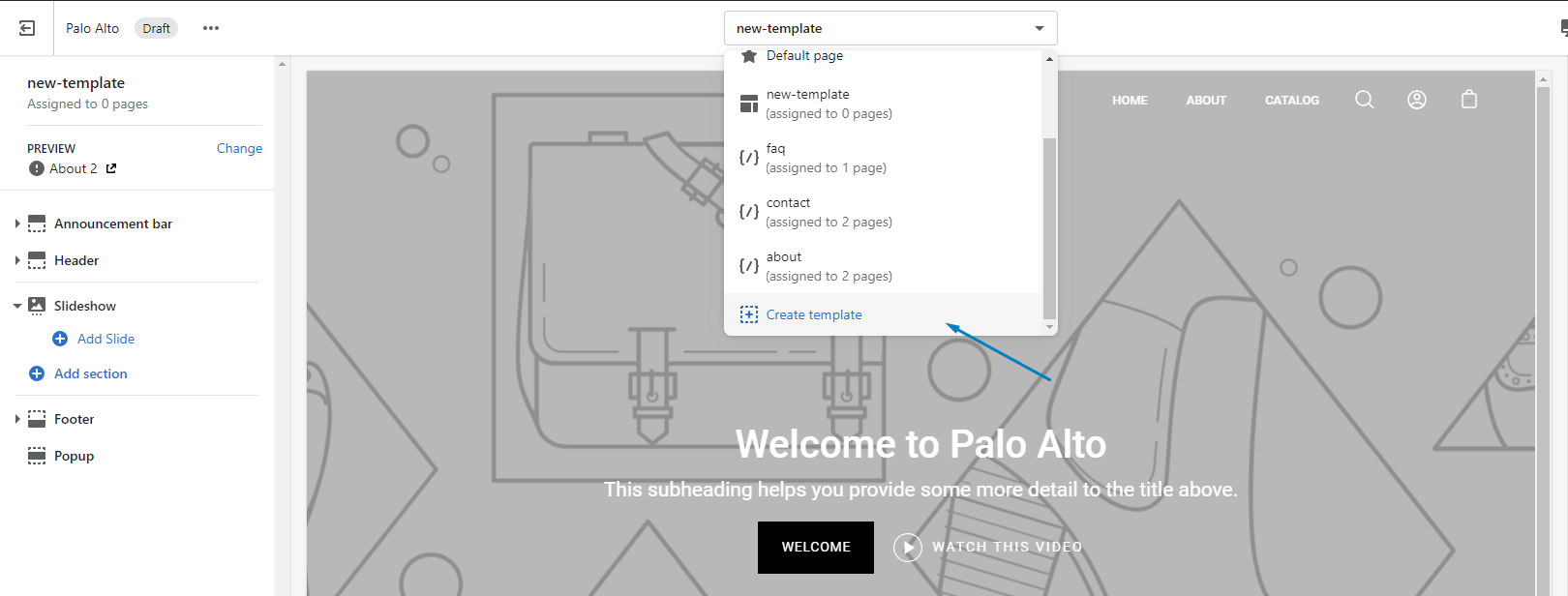Click the WELCOME button

(x=816, y=548)
